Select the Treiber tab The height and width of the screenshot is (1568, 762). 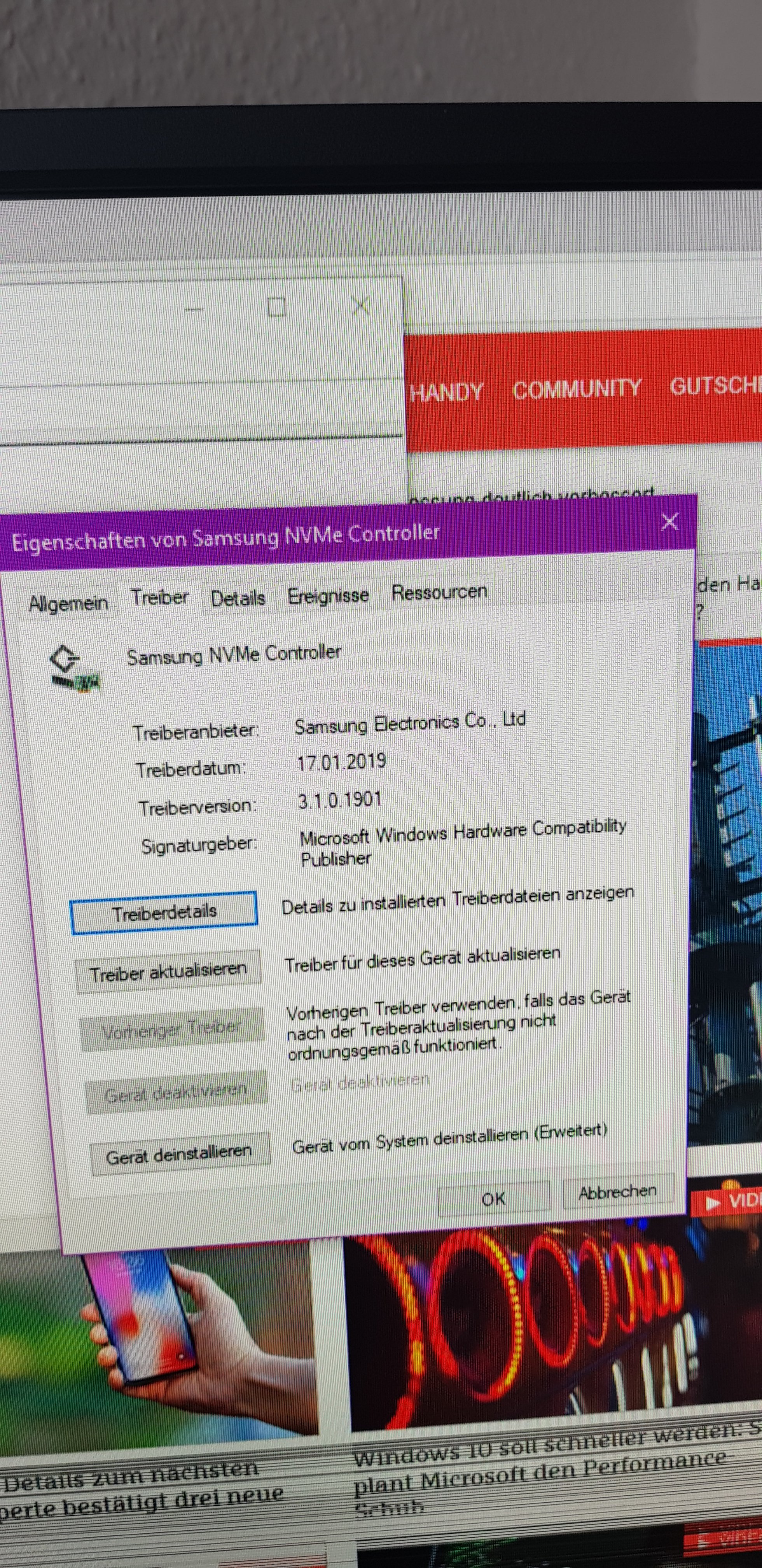[x=159, y=598]
